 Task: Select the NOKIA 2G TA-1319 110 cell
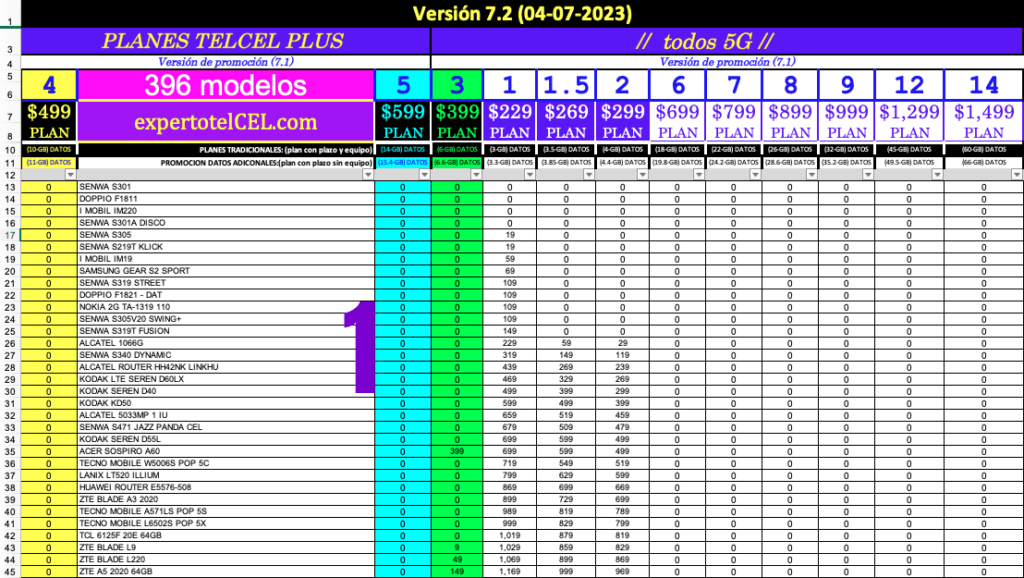coord(226,307)
